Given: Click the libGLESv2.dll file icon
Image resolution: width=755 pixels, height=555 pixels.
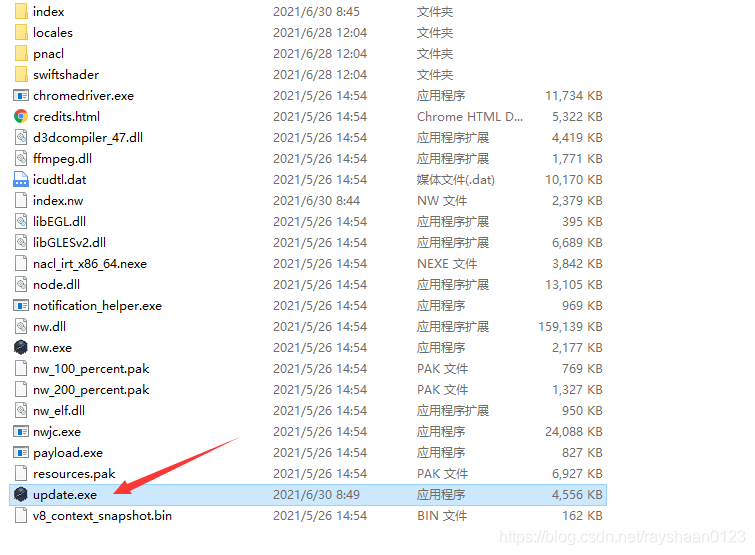Looking at the screenshot, I should pos(21,243).
